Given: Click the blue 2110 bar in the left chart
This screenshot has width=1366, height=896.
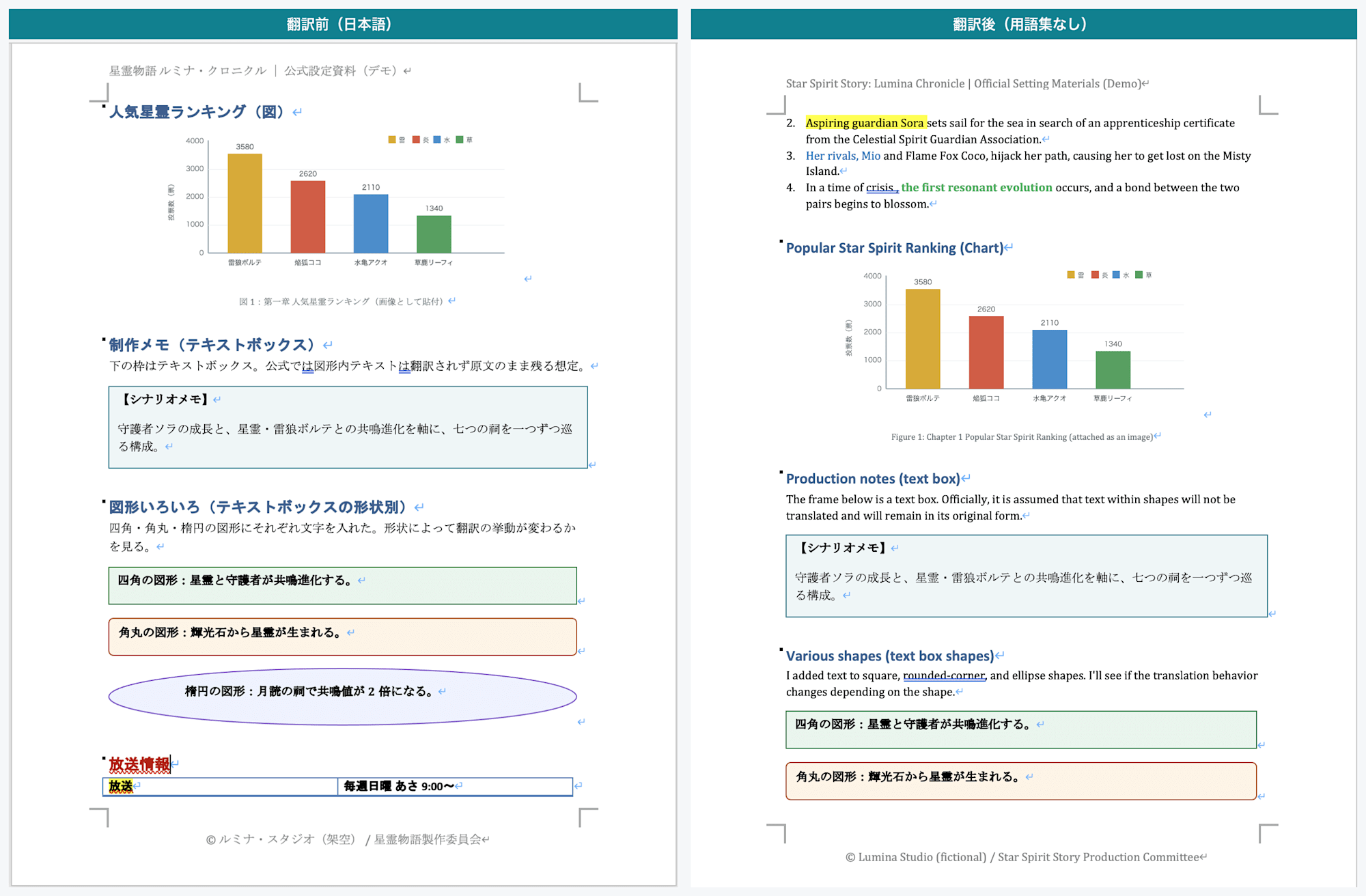Looking at the screenshot, I should click(x=371, y=223).
